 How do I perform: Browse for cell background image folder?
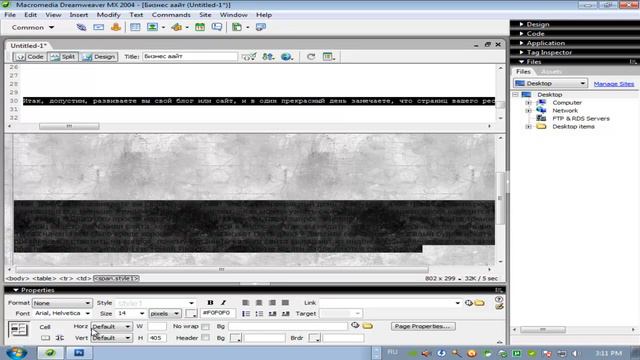tap(367, 326)
